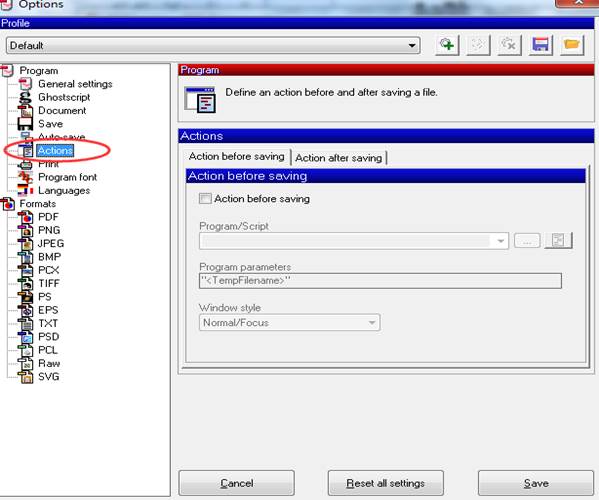Click the script editor icon beside Program/Script
This screenshot has width=599, height=500.
(x=558, y=241)
